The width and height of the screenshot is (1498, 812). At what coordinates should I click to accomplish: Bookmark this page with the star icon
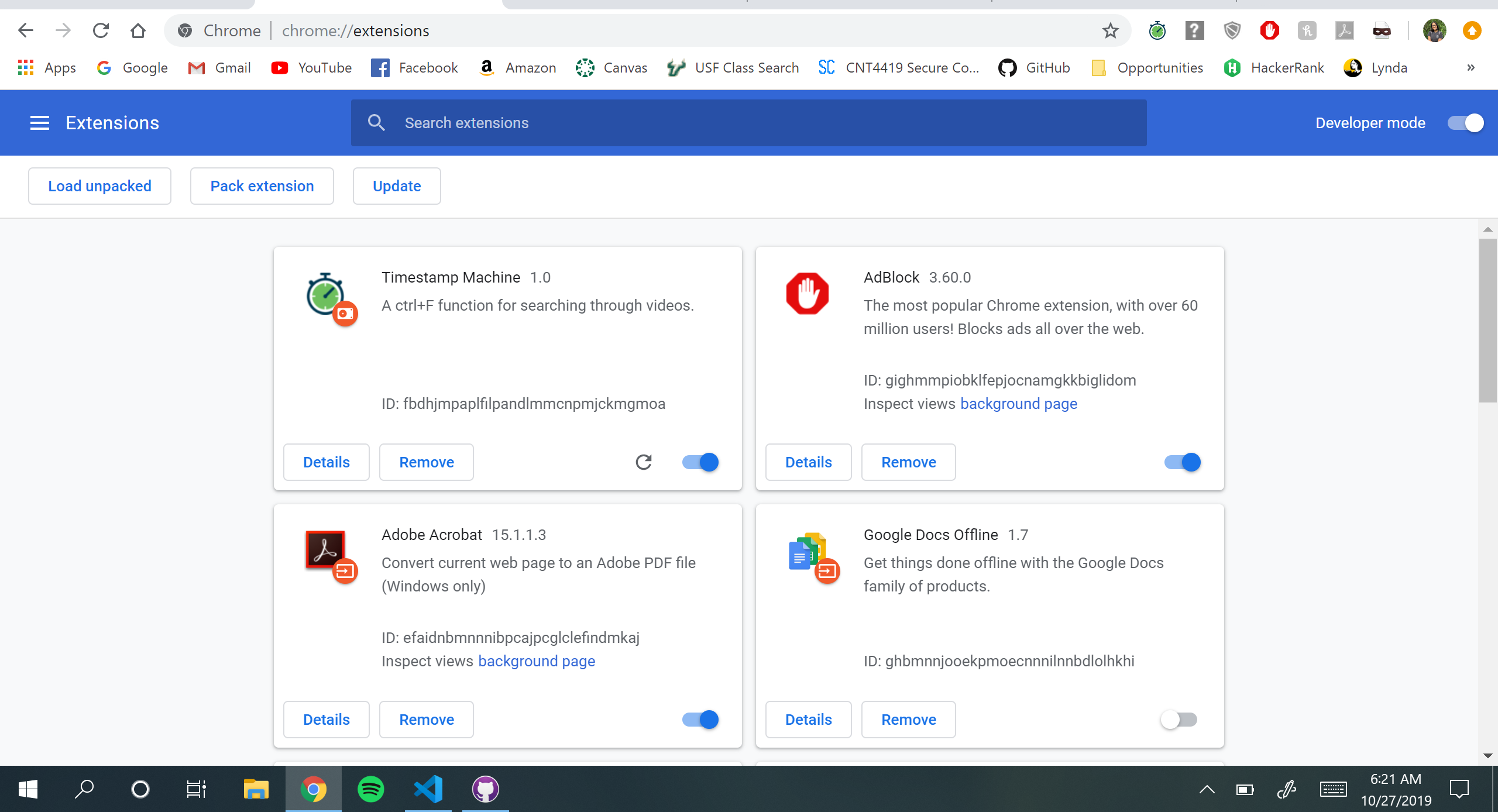[x=1110, y=30]
